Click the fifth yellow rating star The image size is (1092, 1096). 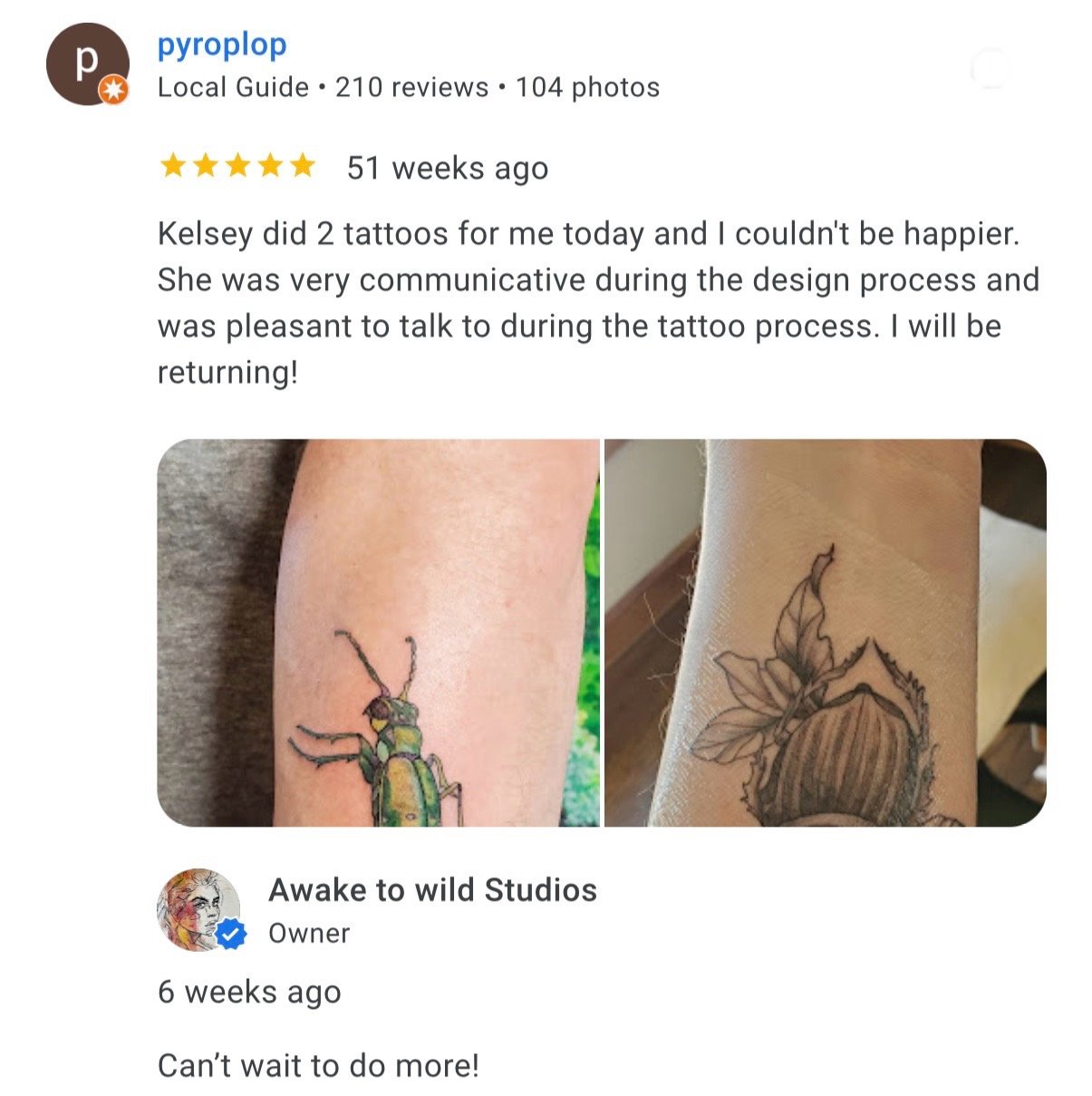tap(302, 166)
